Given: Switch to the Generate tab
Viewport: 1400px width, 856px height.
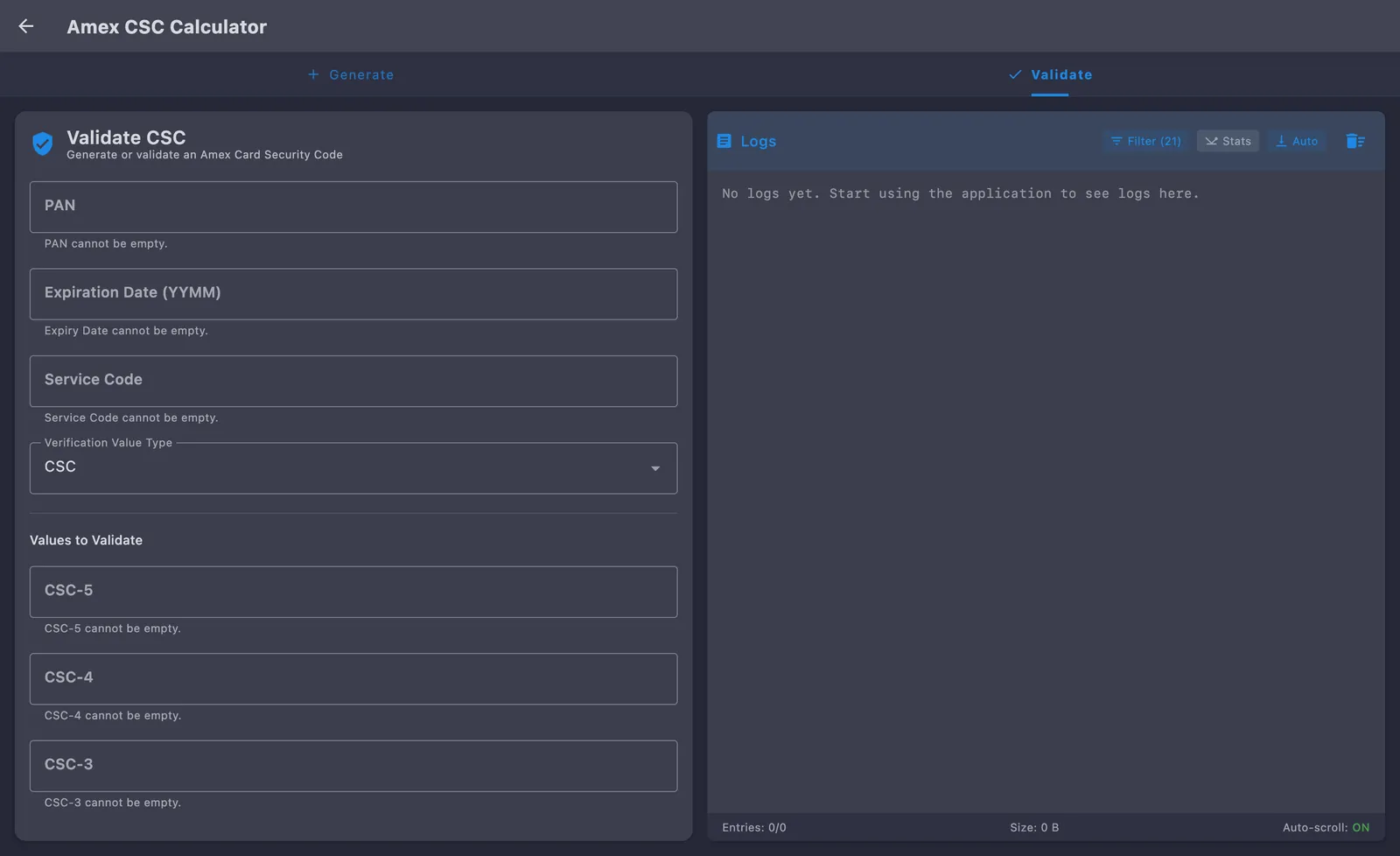Looking at the screenshot, I should coord(350,74).
